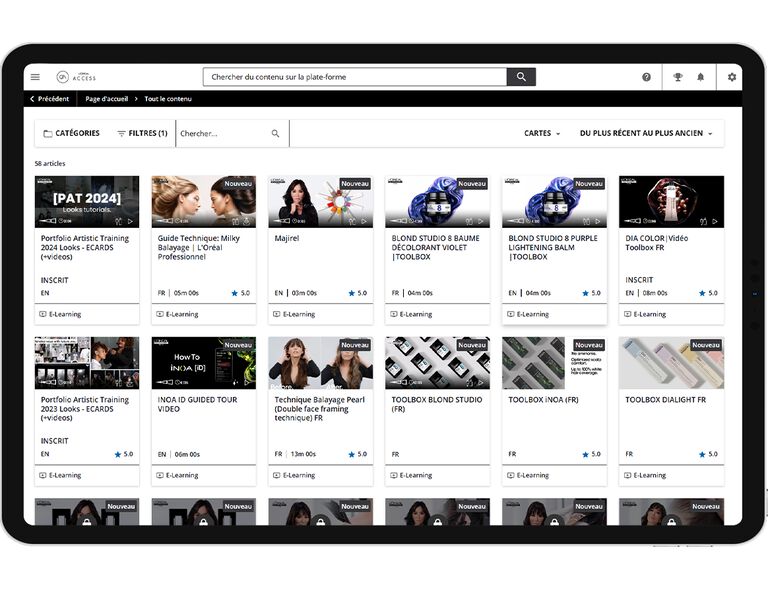This screenshot has width=768, height=589.
Task: Click the star rating on TOOLBOX INOA (FR)
Action: (591, 454)
